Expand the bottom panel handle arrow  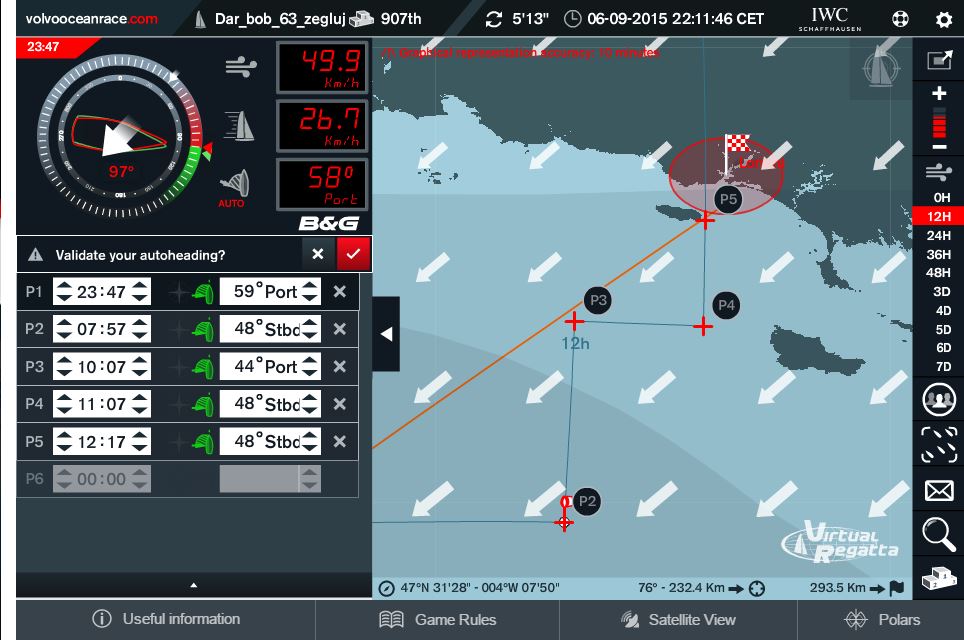tap(193, 585)
